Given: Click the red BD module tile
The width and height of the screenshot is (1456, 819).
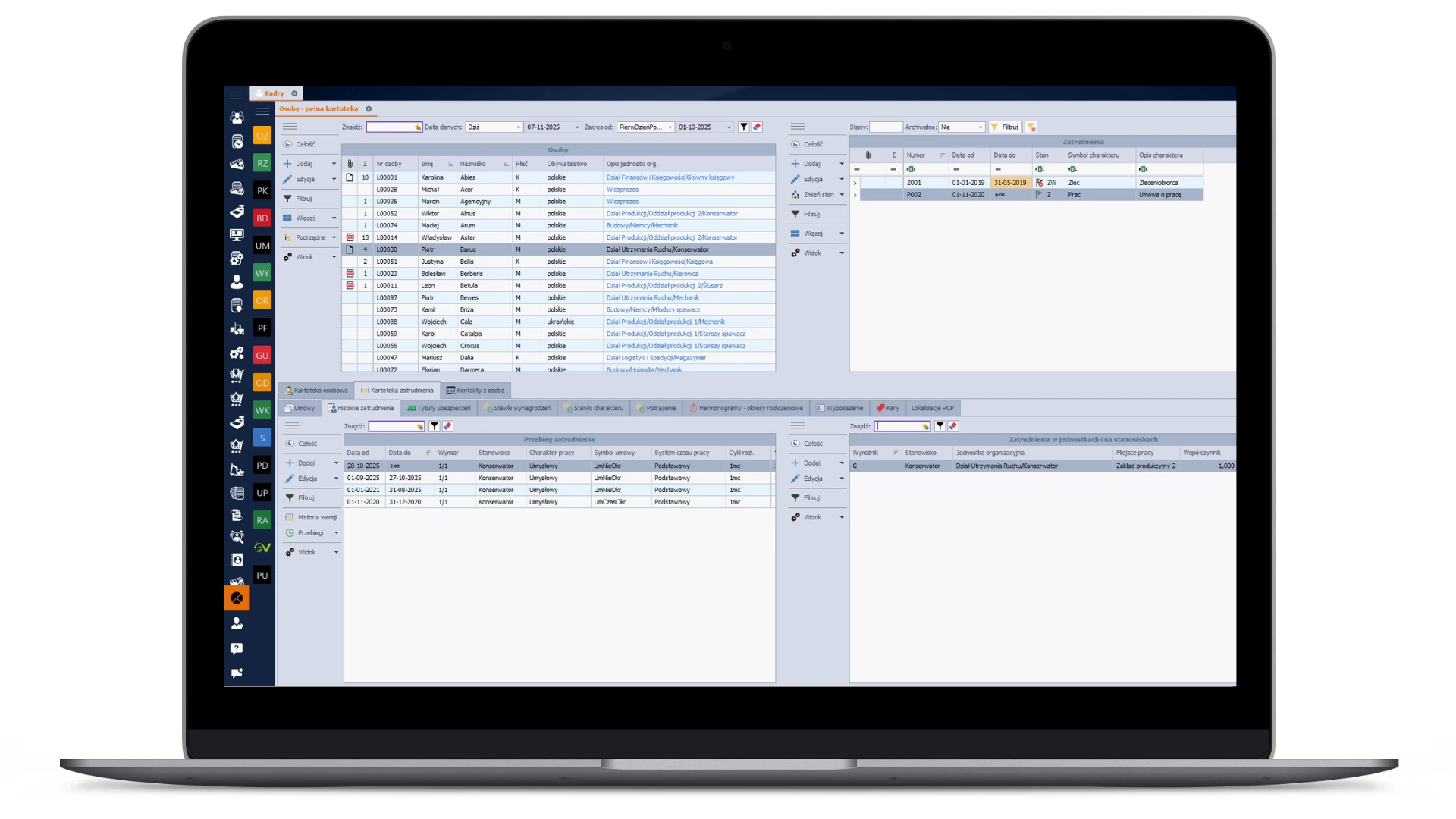Looking at the screenshot, I should coord(262,218).
